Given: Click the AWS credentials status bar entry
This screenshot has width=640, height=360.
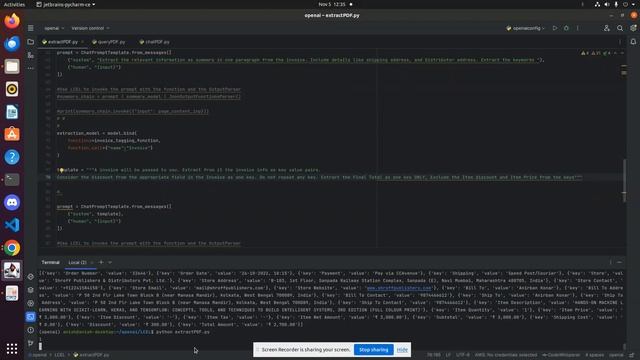Looking at the screenshot, I should [506, 355].
